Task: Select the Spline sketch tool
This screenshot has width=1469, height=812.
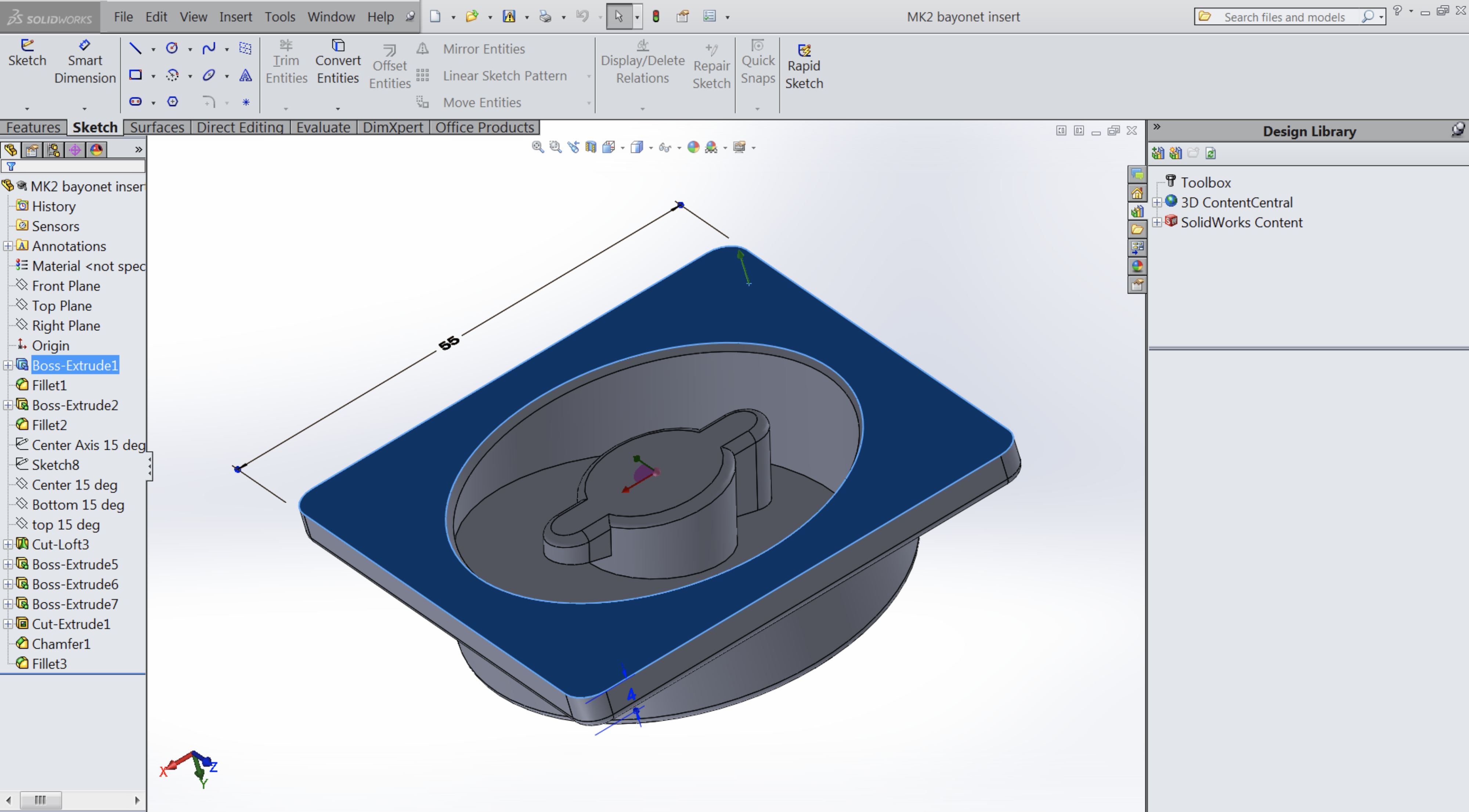Action: (x=209, y=48)
